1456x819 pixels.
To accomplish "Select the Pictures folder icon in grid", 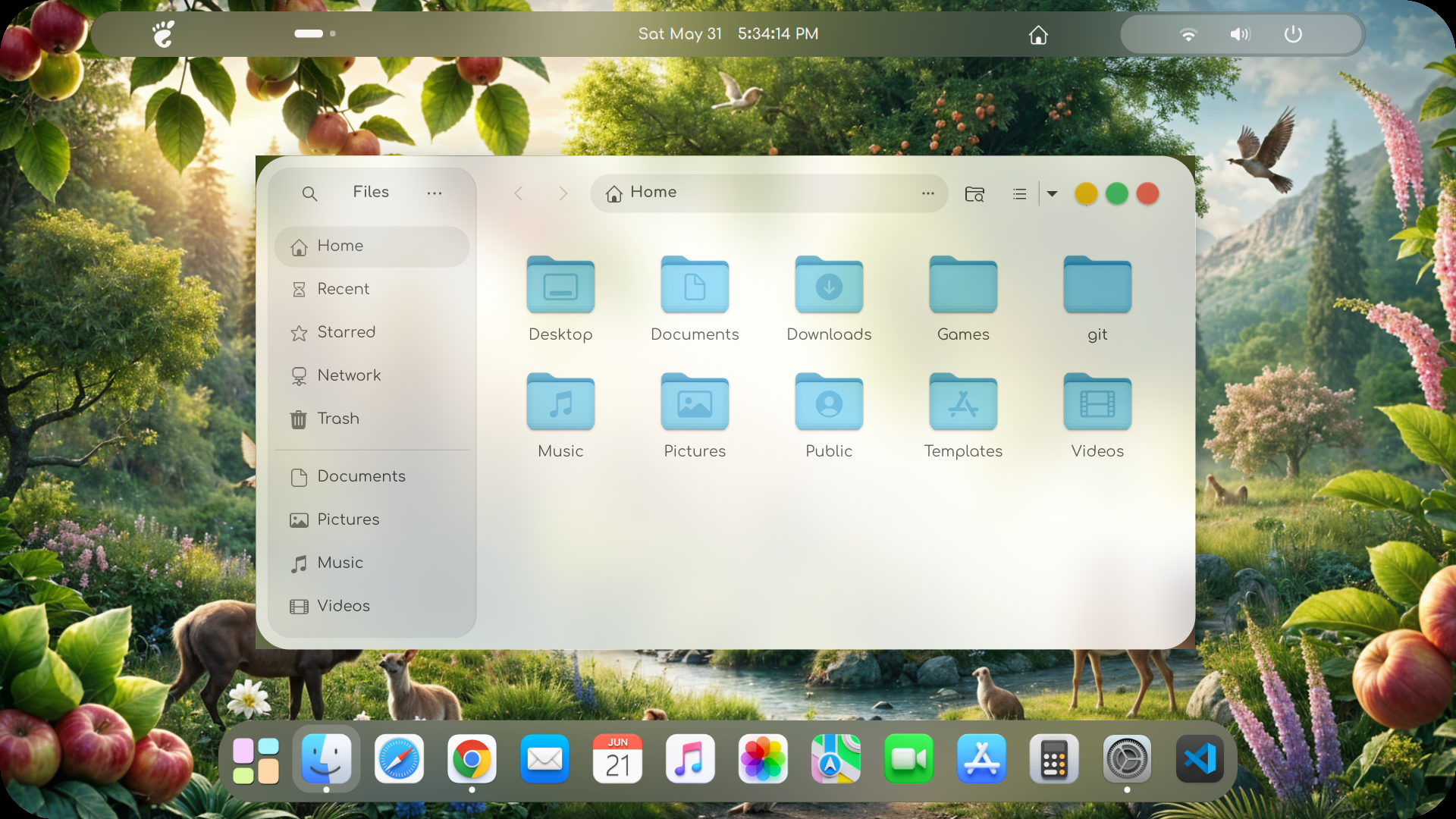I will point(695,401).
